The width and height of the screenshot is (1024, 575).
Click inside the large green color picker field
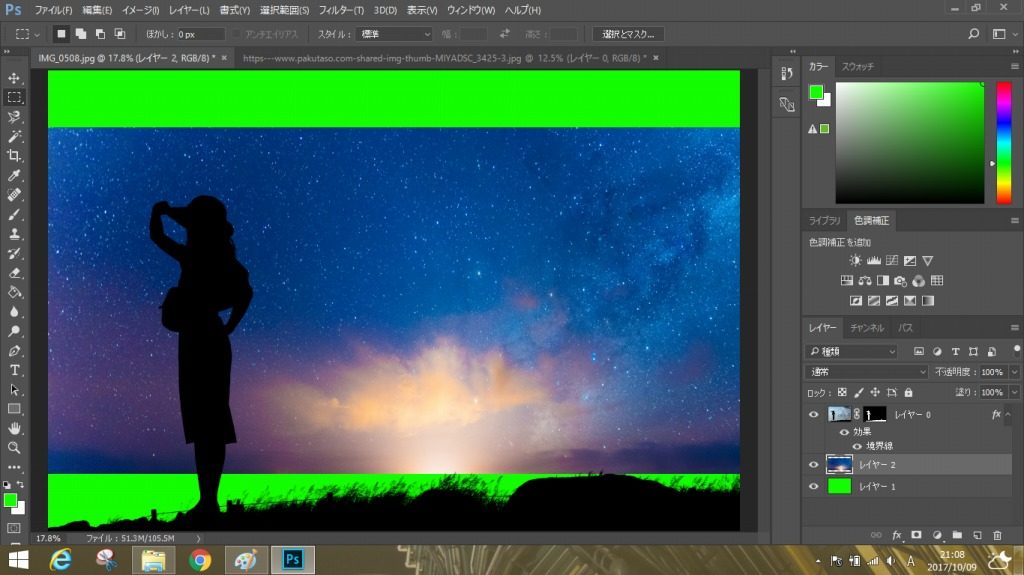[x=910, y=143]
